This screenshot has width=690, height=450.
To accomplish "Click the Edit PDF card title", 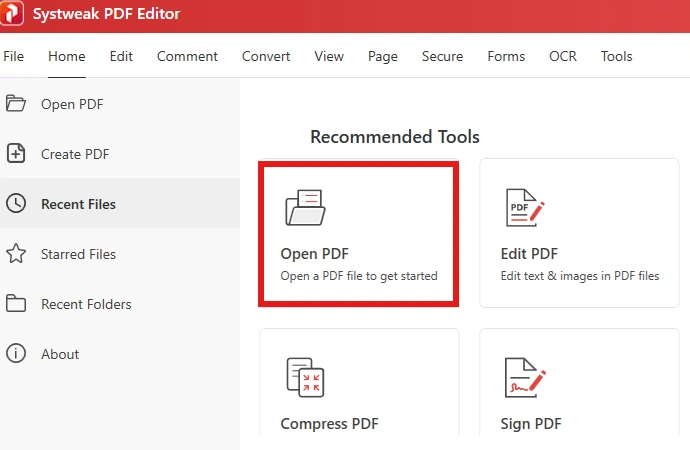I will (529, 254).
